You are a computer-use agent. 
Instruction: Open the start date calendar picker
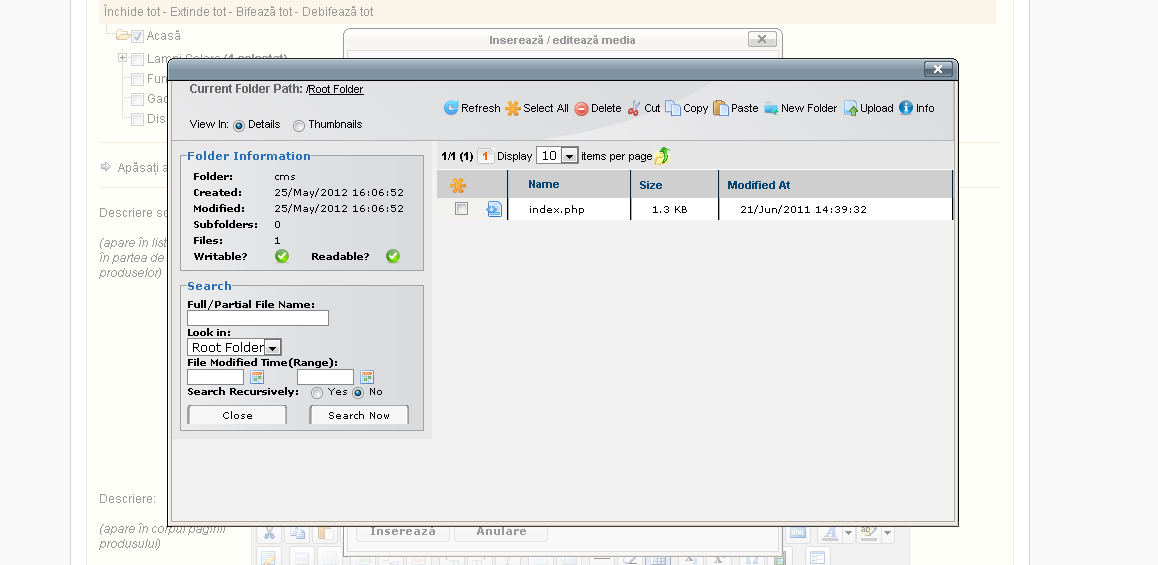(257, 377)
